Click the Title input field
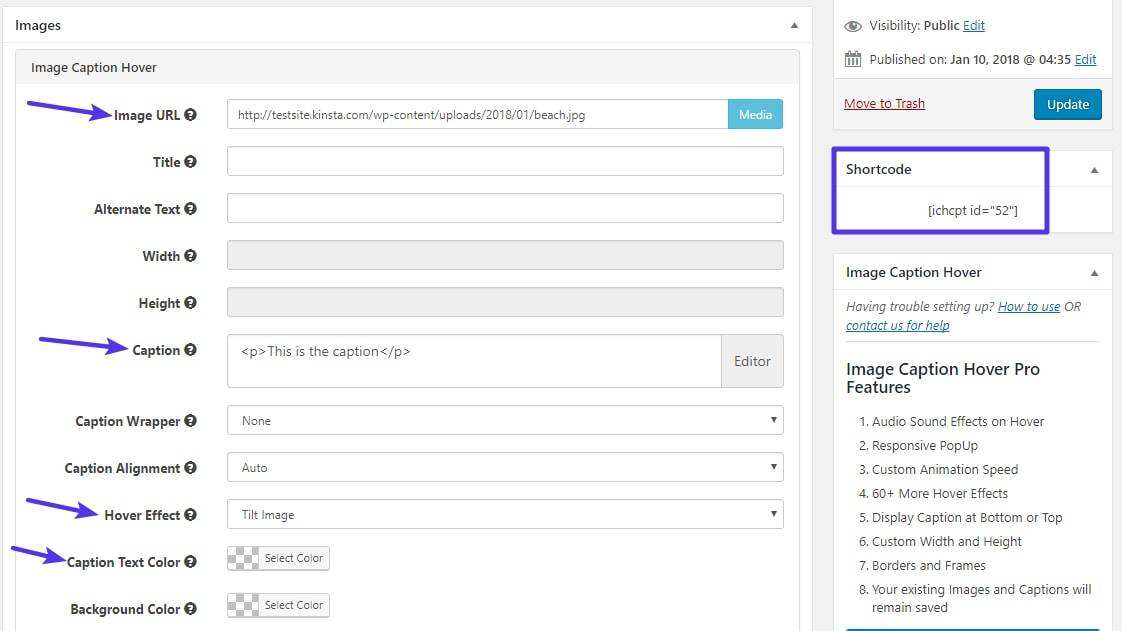1122x631 pixels. coord(505,162)
